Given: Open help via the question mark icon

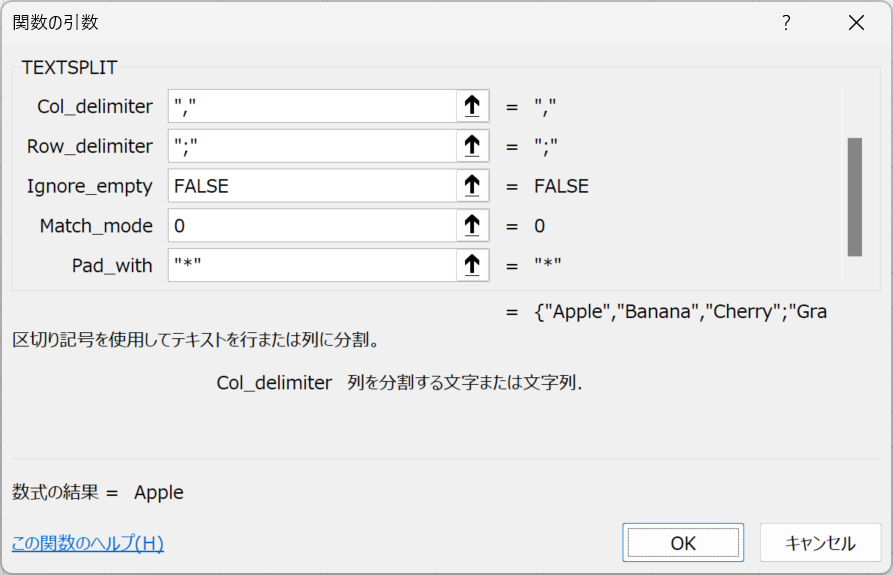Looking at the screenshot, I should [786, 23].
